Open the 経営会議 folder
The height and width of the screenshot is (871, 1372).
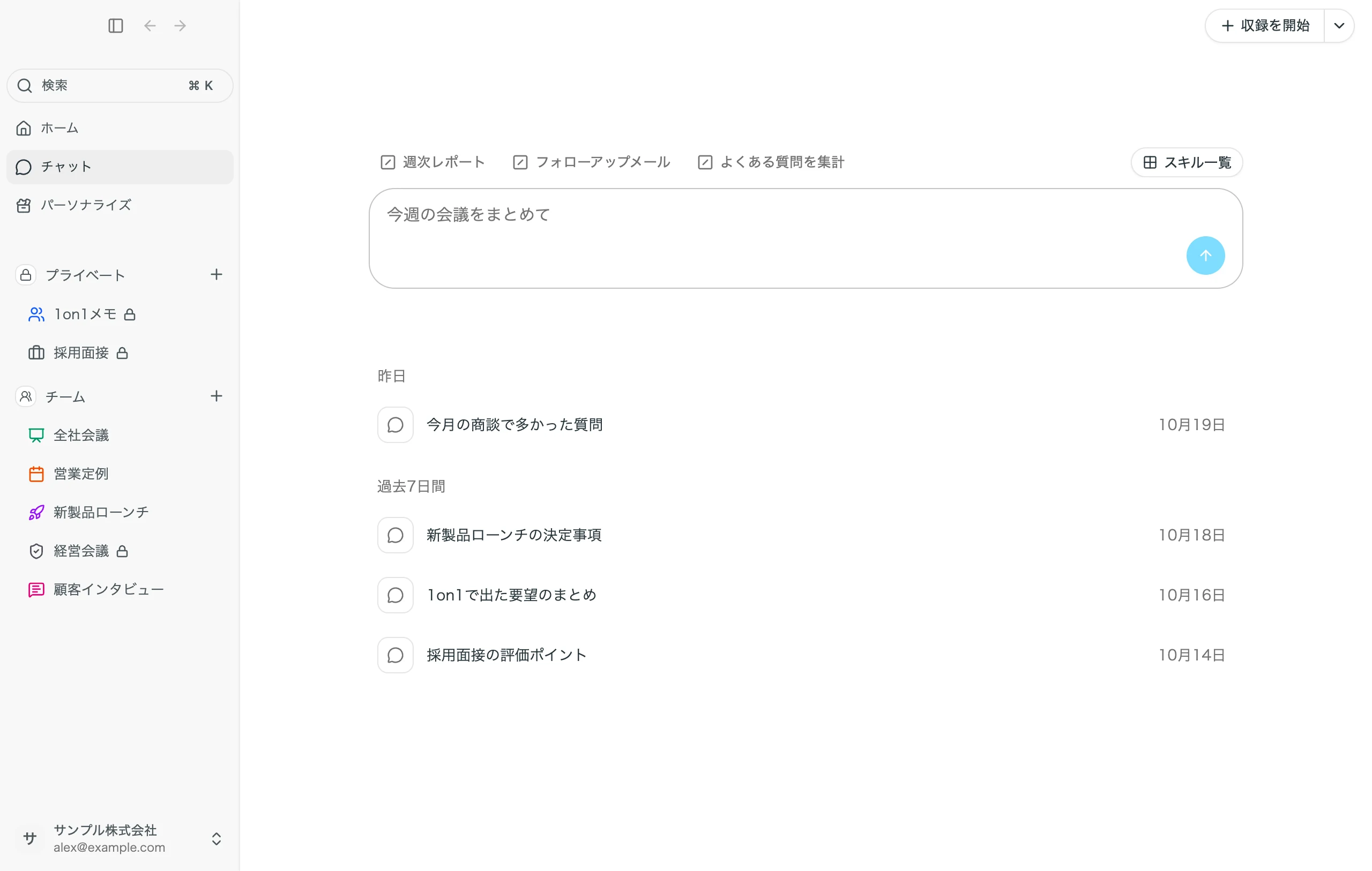(x=120, y=551)
